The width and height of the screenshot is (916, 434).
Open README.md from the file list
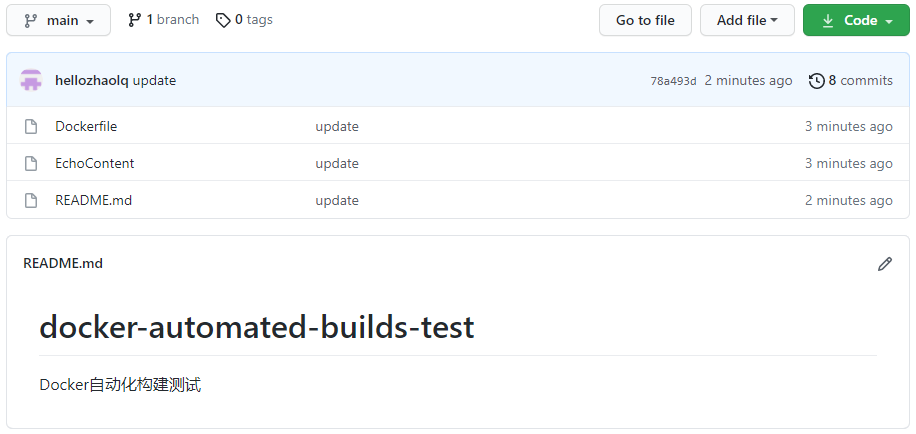pos(93,201)
